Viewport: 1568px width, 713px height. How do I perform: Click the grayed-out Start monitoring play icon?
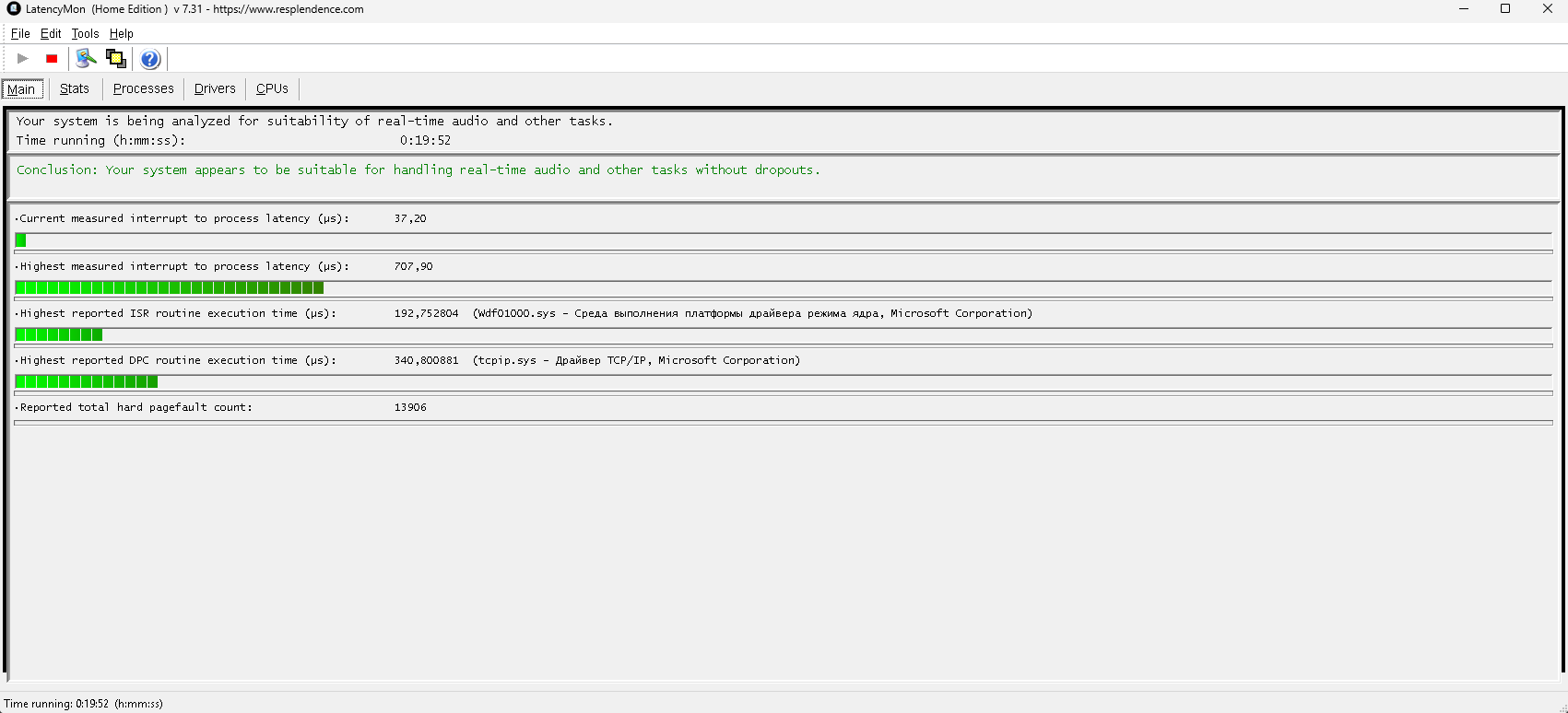pos(23,59)
